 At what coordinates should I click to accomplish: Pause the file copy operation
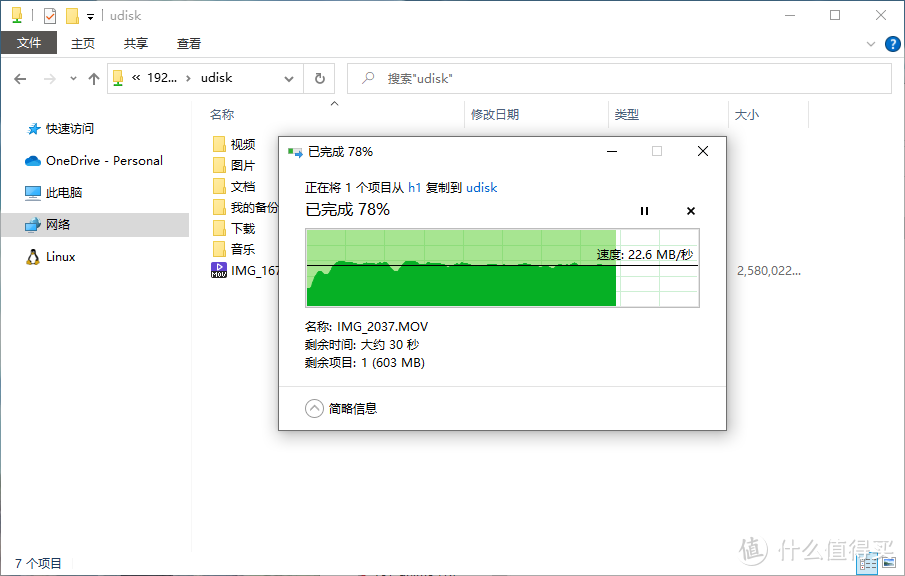tap(644, 211)
